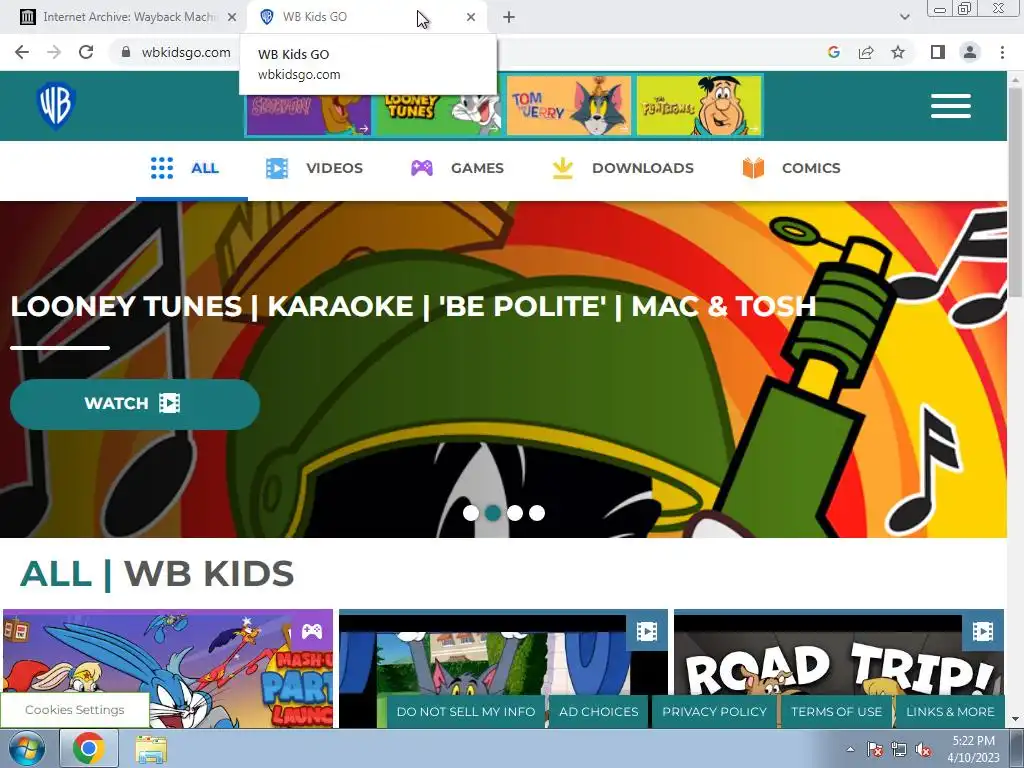Image resolution: width=1024 pixels, height=768 pixels.
Task: Click LINKS & MORE button
Action: tap(950, 712)
